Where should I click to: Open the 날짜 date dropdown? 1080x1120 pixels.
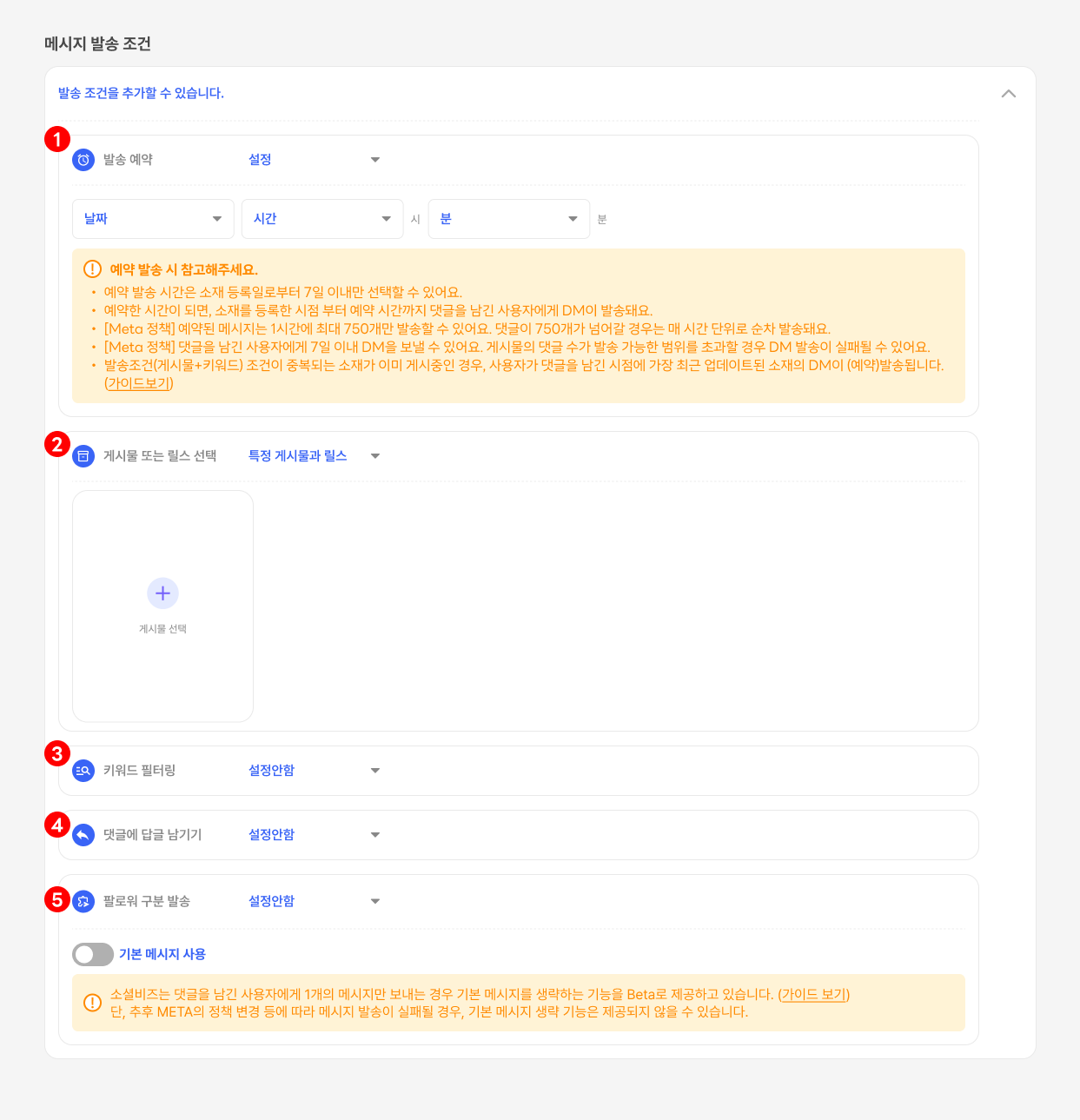point(153,219)
